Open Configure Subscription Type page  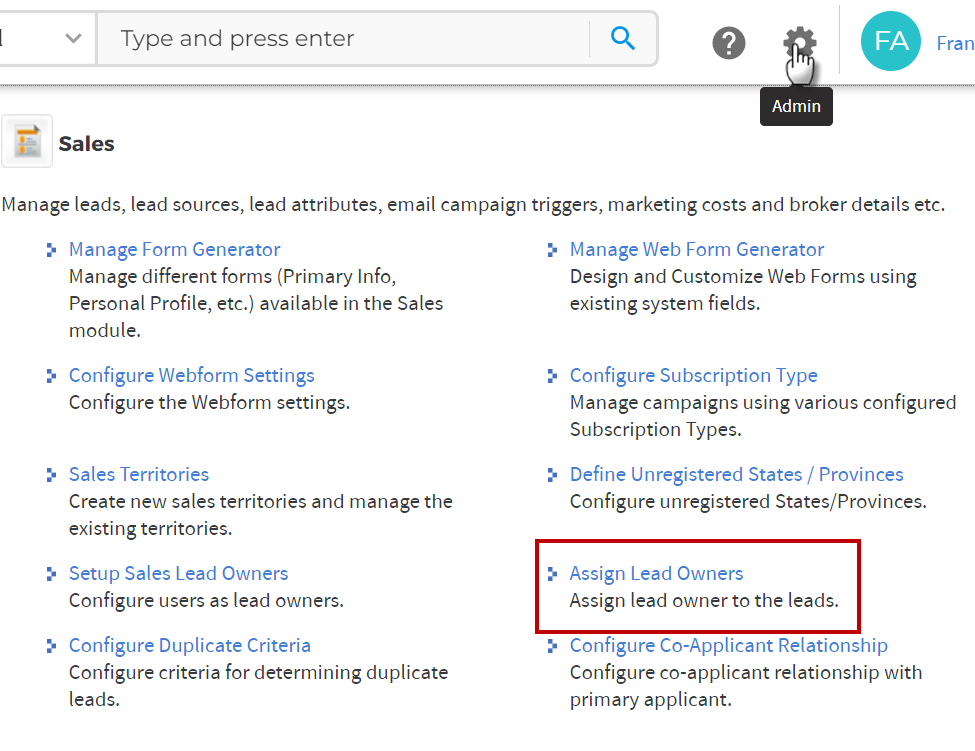tap(693, 376)
